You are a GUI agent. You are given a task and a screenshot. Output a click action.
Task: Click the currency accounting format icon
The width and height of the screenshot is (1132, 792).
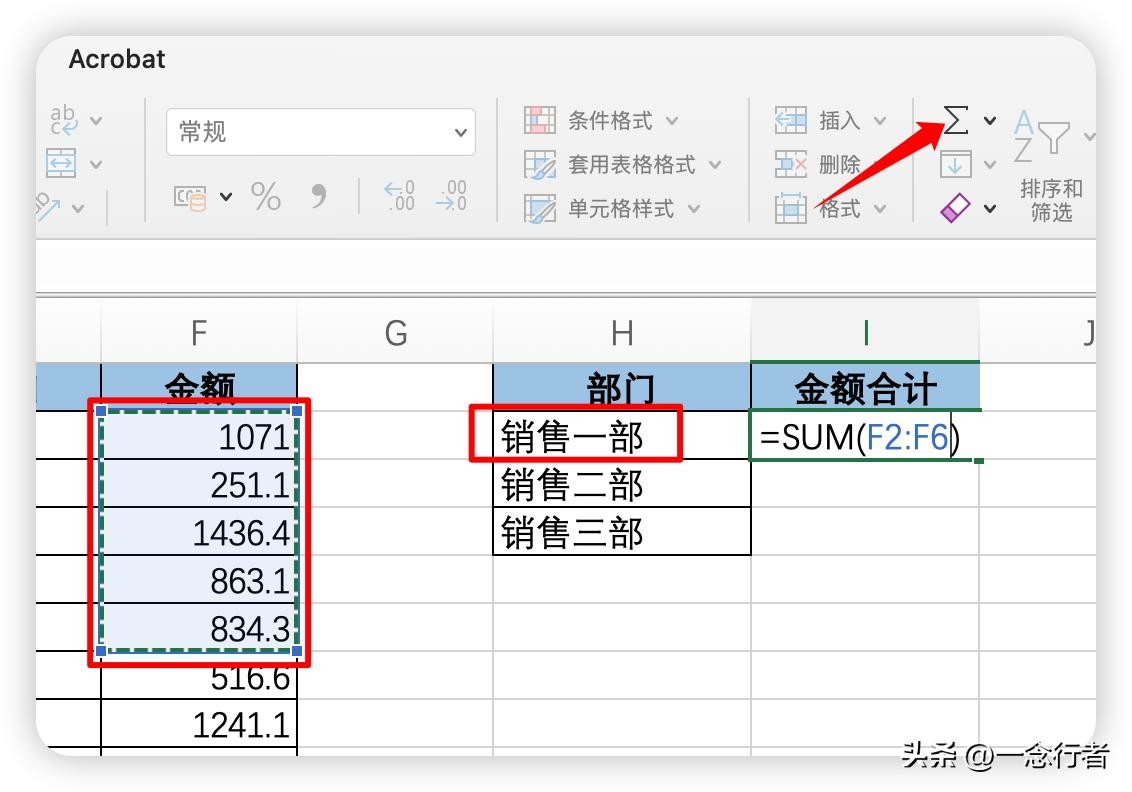(190, 197)
